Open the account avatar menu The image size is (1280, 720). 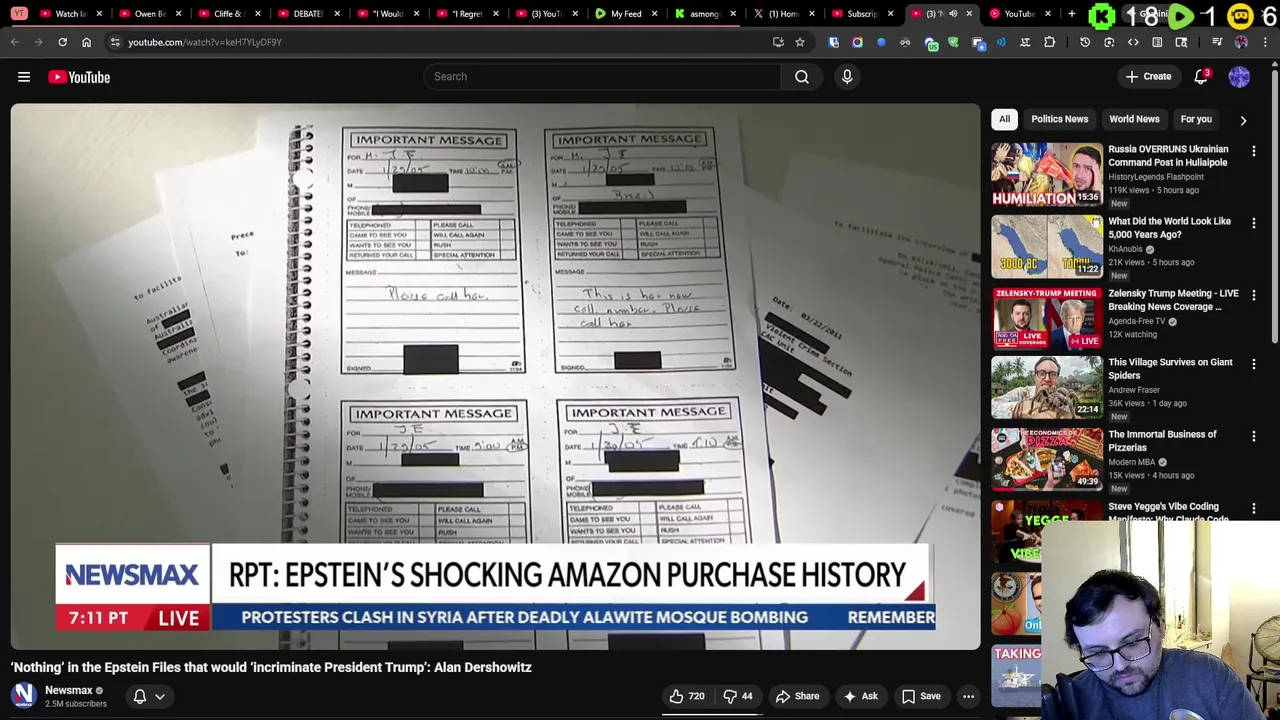point(1239,77)
